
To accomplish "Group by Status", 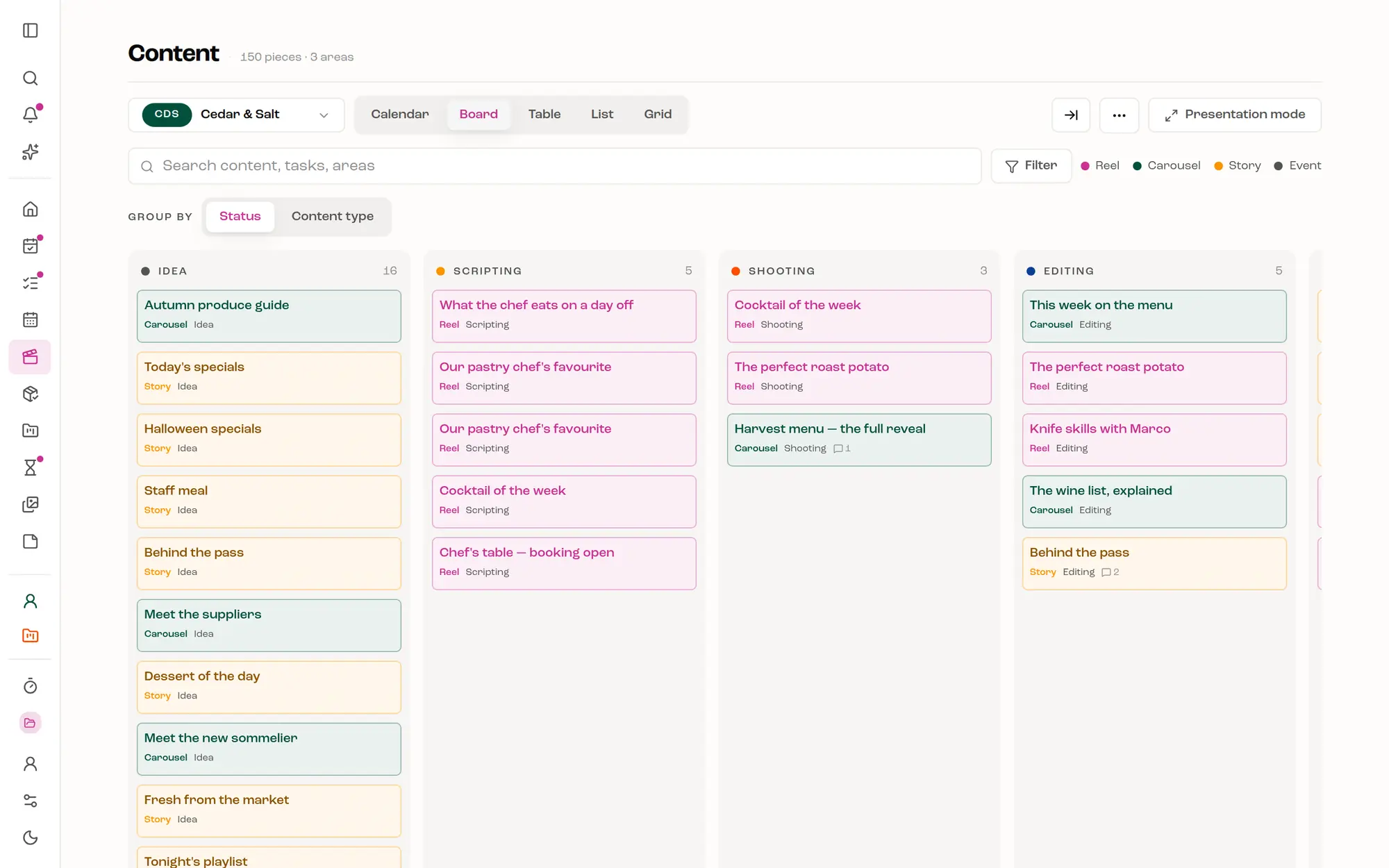I will [x=240, y=217].
